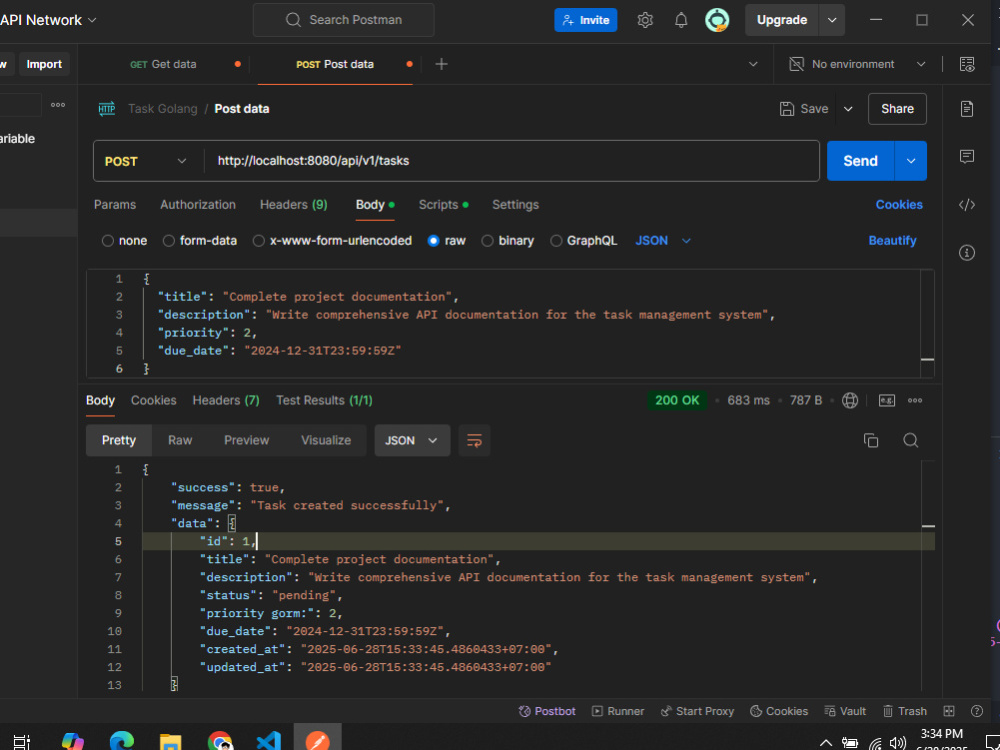The width and height of the screenshot is (1000, 750).
Task: Toggle the two-pane layout icon
Action: click(949, 711)
